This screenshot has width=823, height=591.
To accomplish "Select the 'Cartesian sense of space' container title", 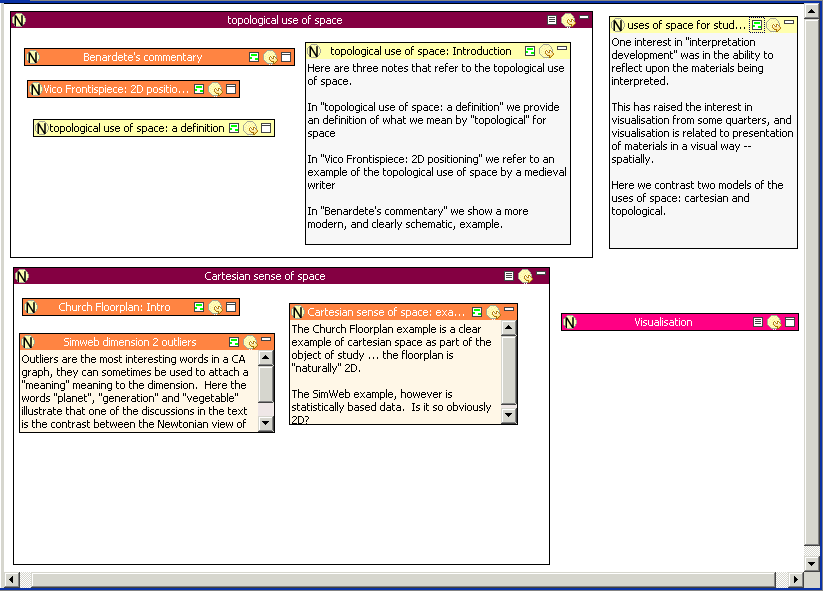I will (x=265, y=276).
